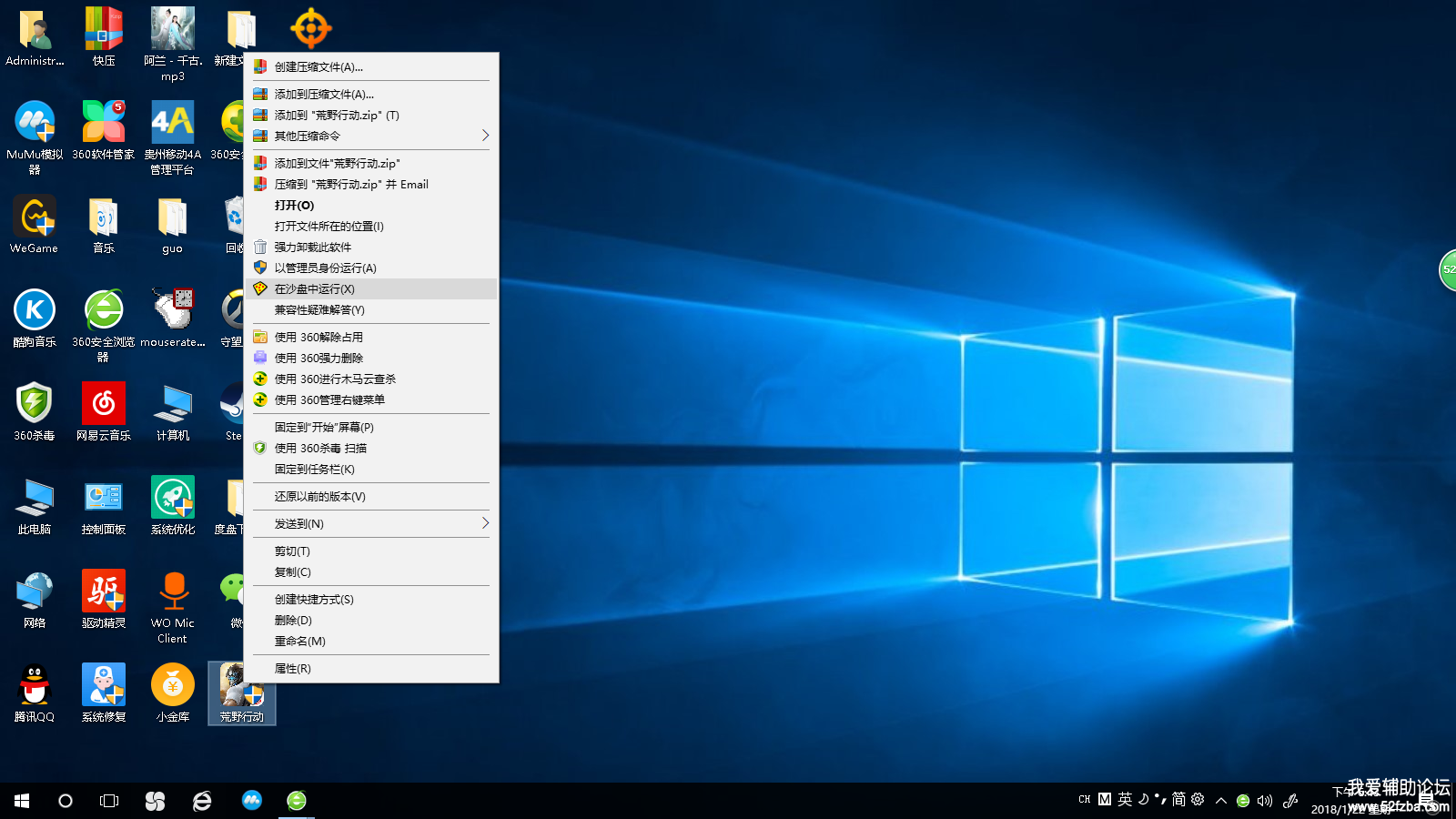Click the Windows Start button
1456x819 pixels.
point(22,801)
